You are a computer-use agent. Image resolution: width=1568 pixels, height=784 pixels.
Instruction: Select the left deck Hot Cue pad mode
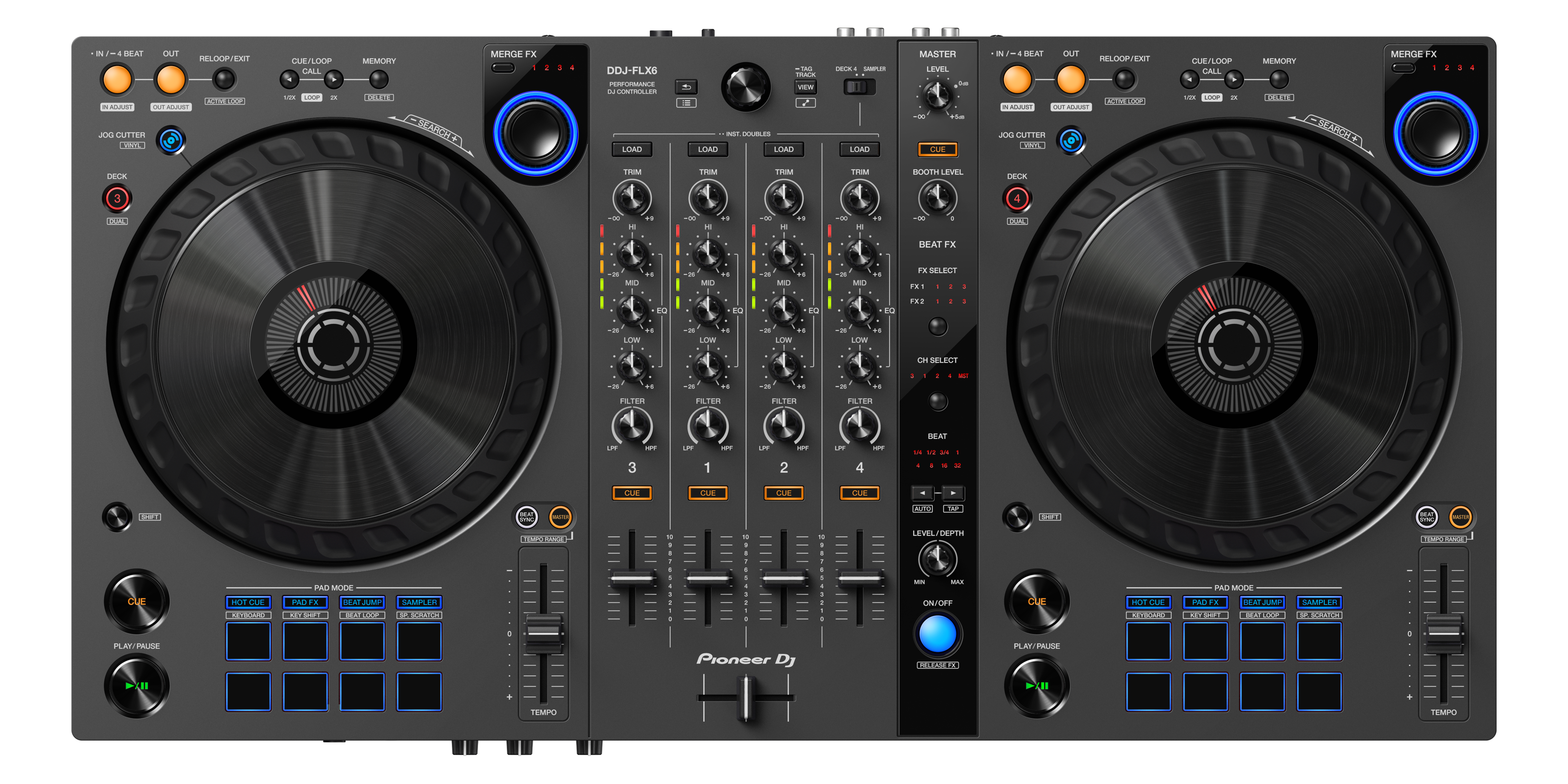pos(248,602)
